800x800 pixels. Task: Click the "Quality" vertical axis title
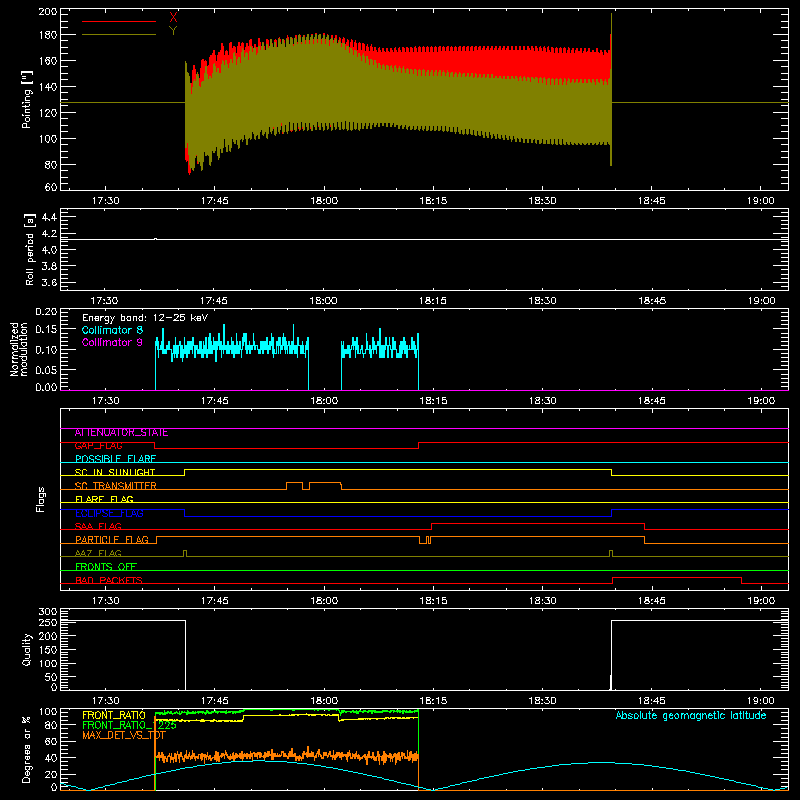pos(27,649)
